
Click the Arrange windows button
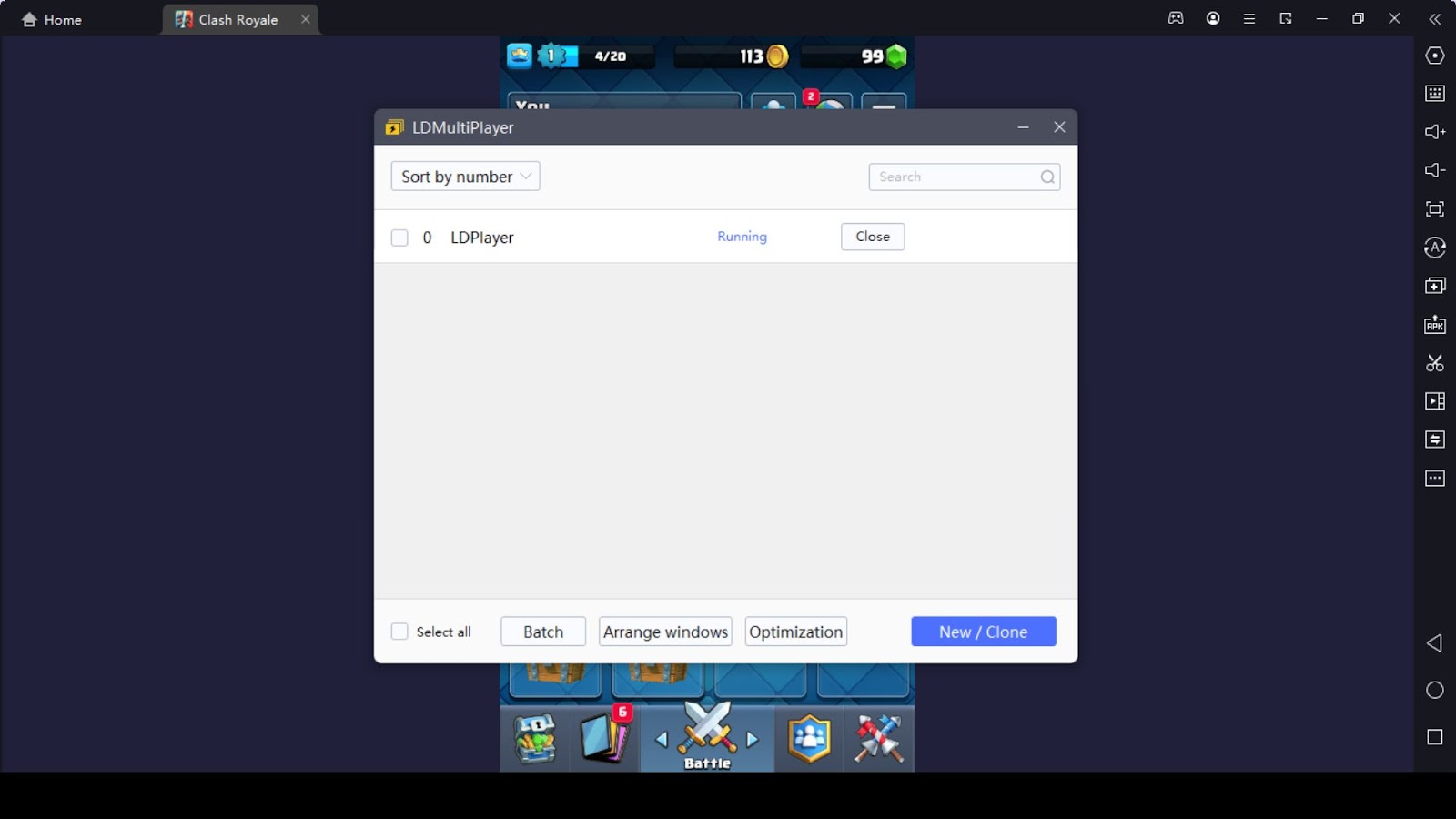[x=665, y=632]
